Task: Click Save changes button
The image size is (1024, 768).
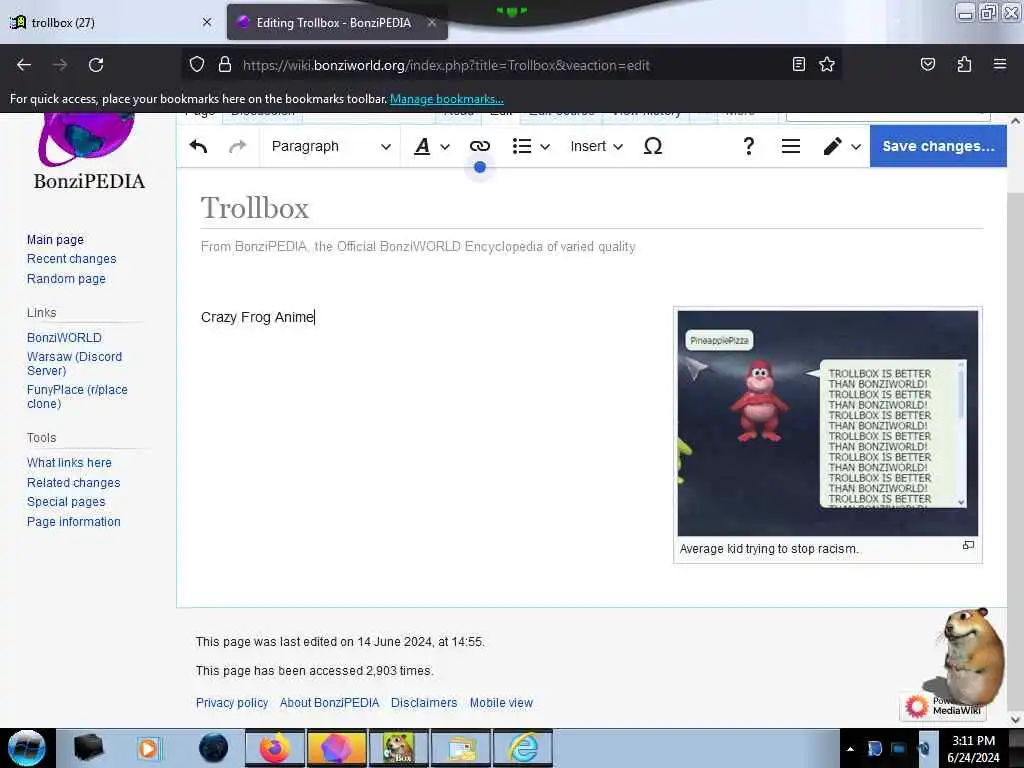Action: click(938, 146)
